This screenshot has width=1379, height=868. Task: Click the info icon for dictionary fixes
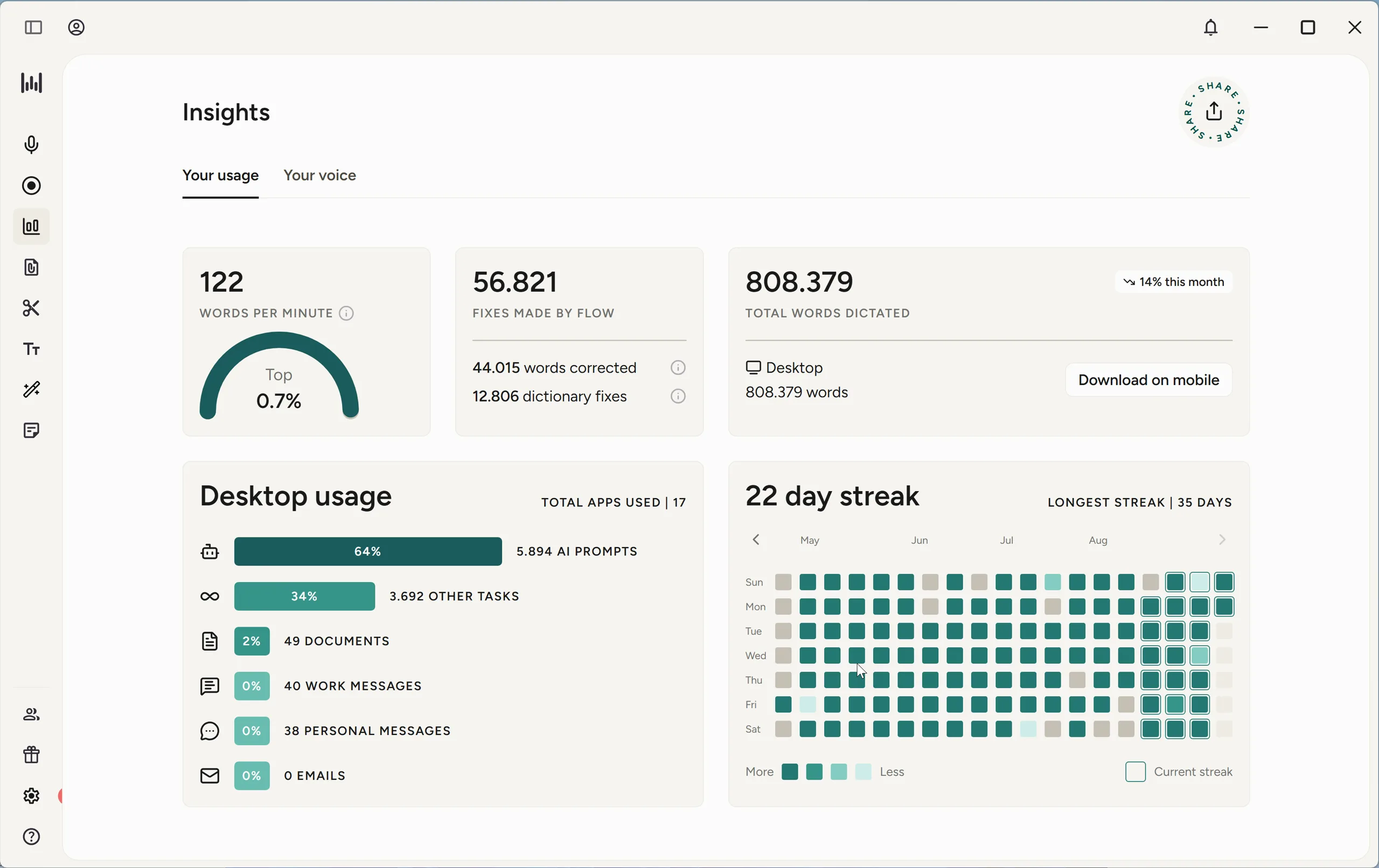(678, 397)
